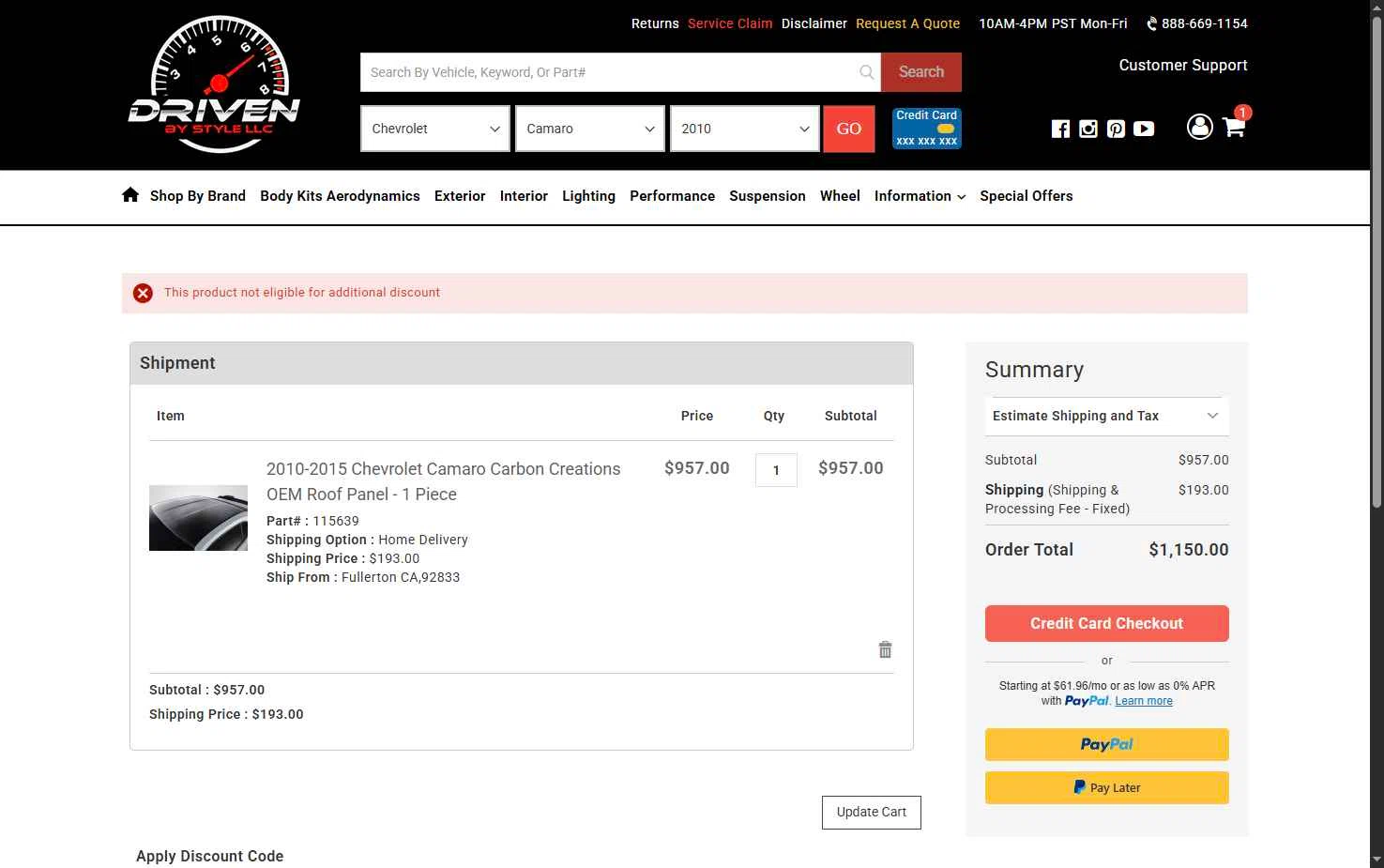Click the Update Cart button
Screen dimensions: 1384x868
872,813
